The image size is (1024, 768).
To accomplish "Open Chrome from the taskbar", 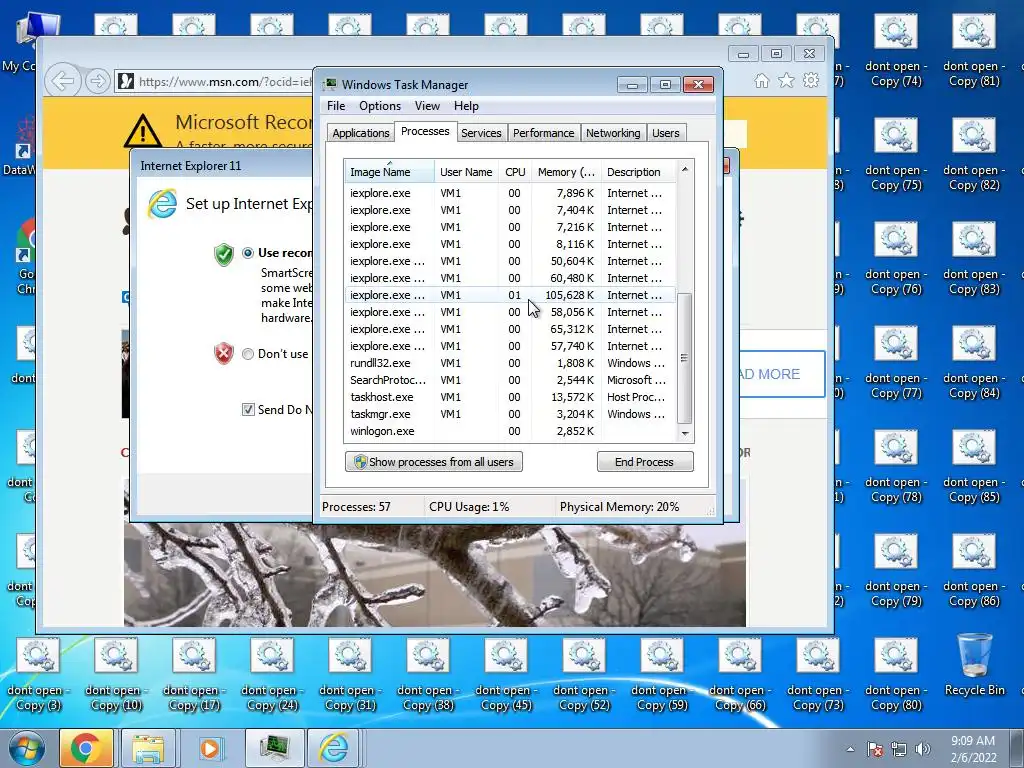I will 86,748.
